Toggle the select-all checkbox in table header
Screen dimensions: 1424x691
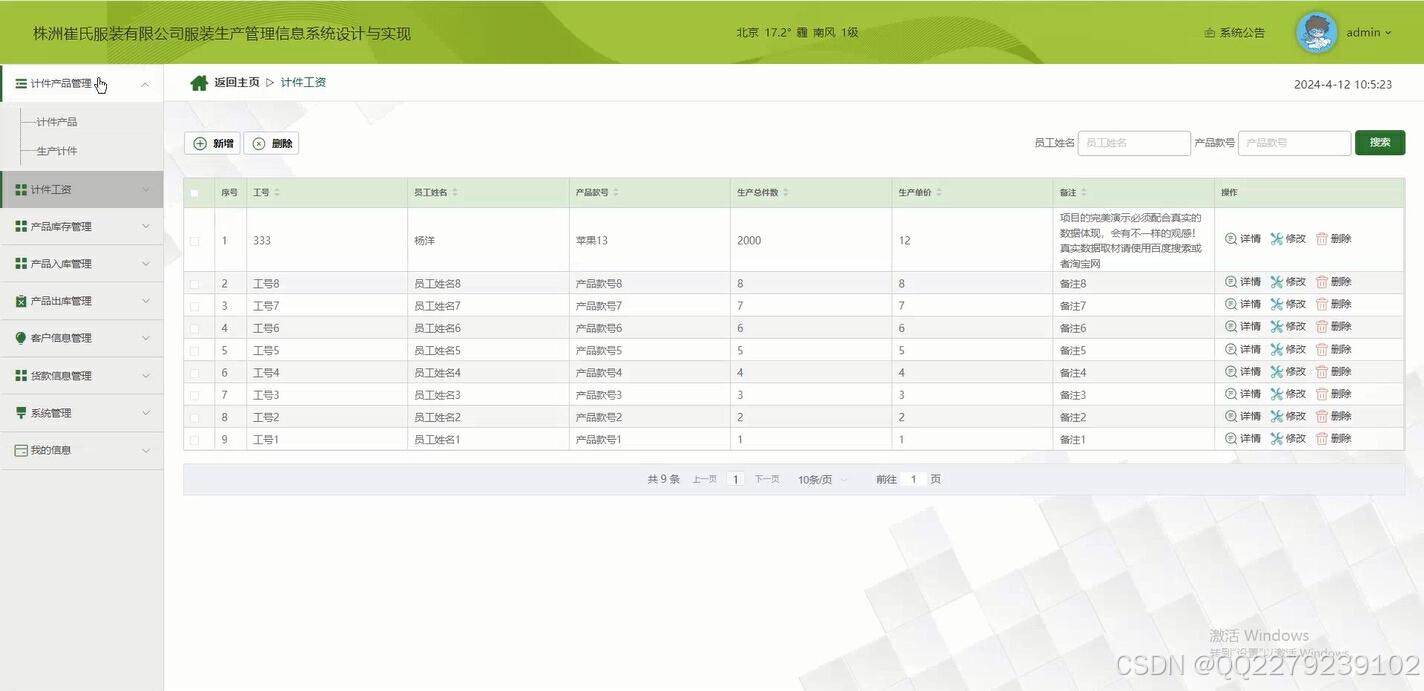[196, 191]
